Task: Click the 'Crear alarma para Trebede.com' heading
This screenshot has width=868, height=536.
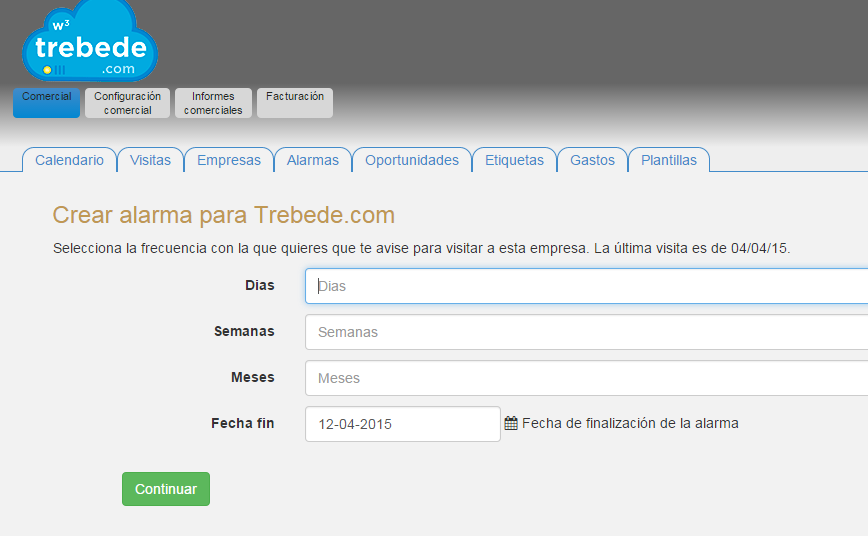Action: pos(224,215)
